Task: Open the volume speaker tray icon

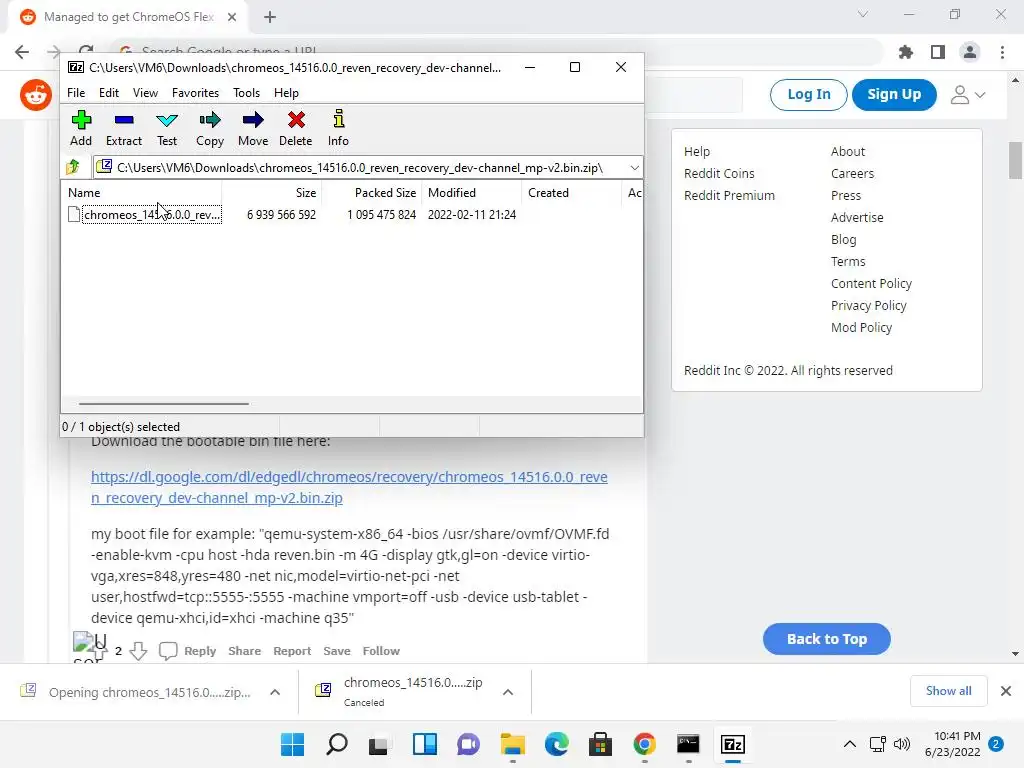Action: [902, 744]
